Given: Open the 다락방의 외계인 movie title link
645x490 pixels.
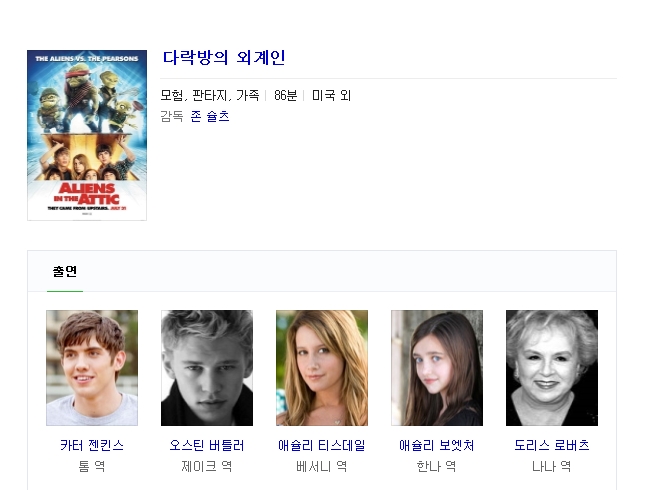Looking at the screenshot, I should point(224,58).
